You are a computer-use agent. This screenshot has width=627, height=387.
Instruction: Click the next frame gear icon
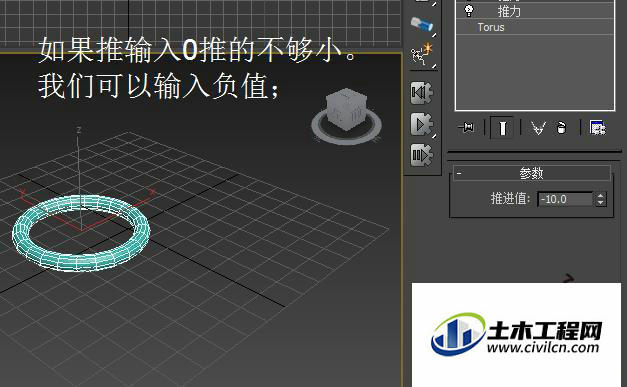[421, 155]
